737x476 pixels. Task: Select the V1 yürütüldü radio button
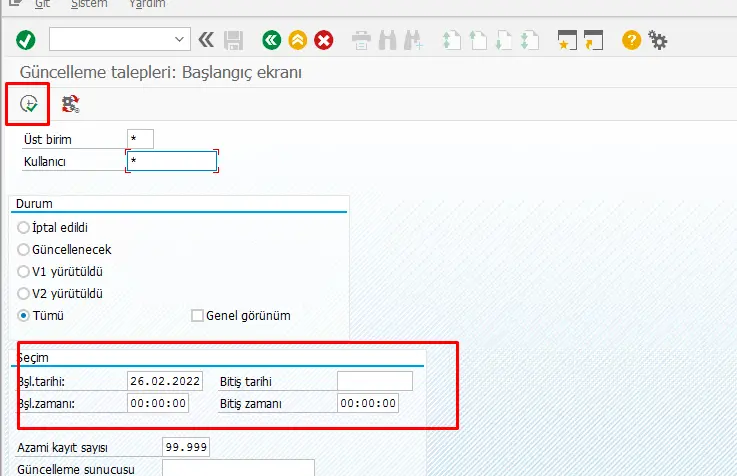pos(24,271)
